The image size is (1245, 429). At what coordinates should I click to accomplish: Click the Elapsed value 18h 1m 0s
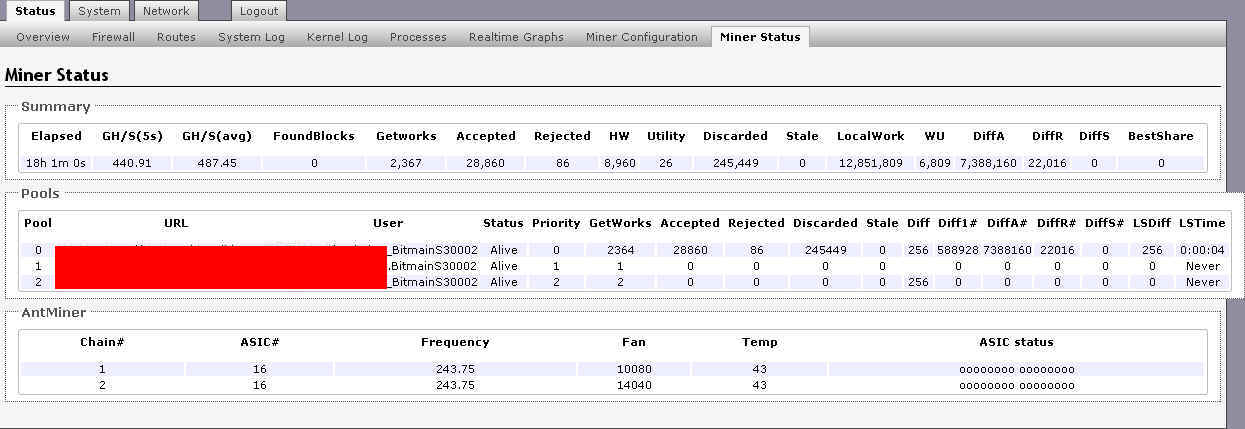pos(57,163)
